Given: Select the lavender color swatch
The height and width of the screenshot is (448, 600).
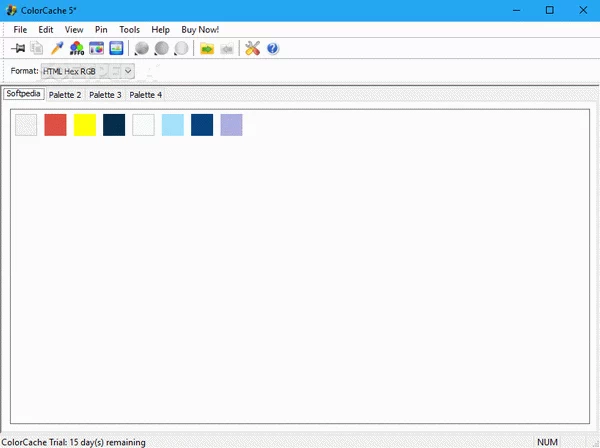Looking at the screenshot, I should tap(231, 125).
